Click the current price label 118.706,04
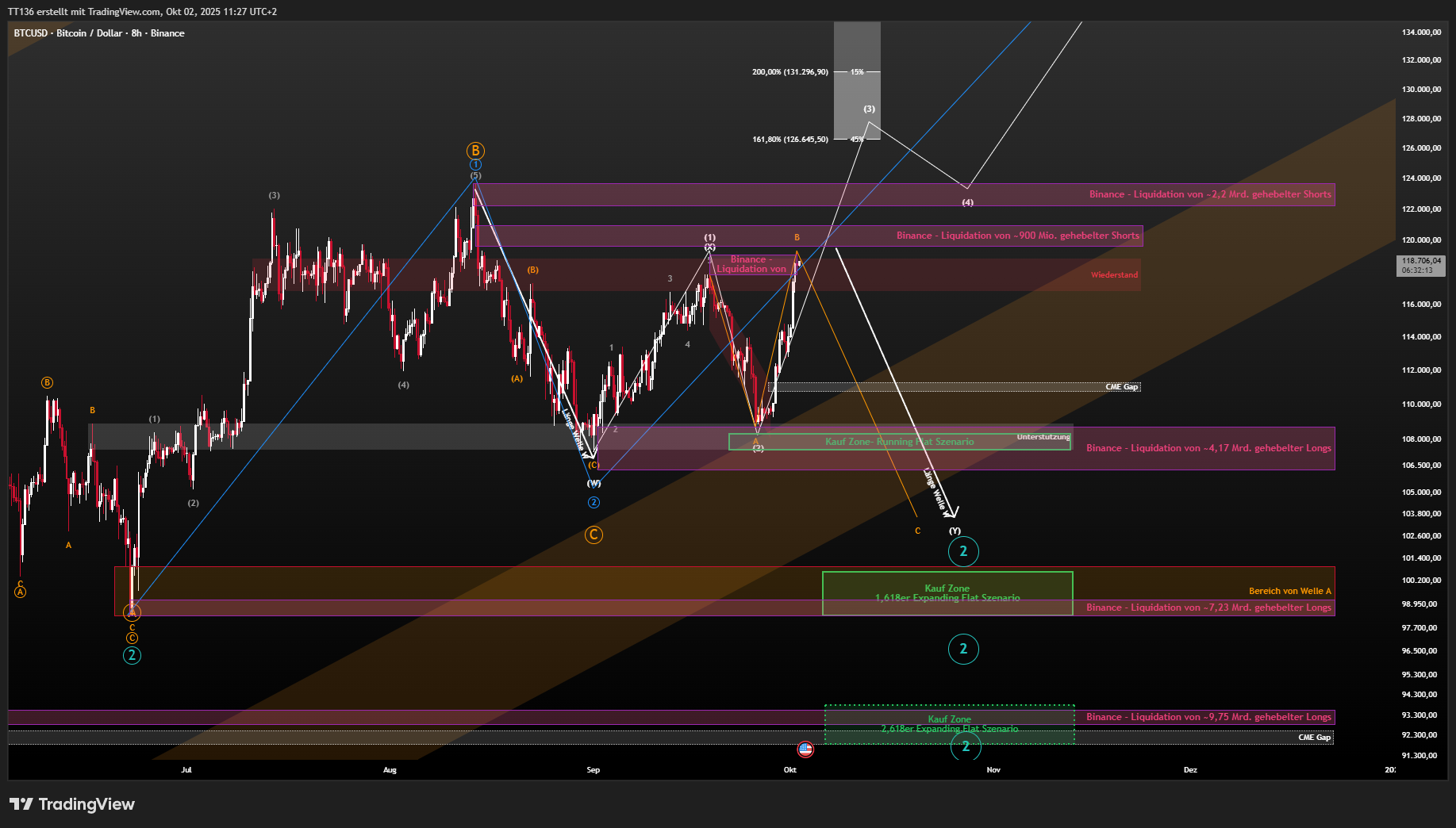 click(1421, 266)
